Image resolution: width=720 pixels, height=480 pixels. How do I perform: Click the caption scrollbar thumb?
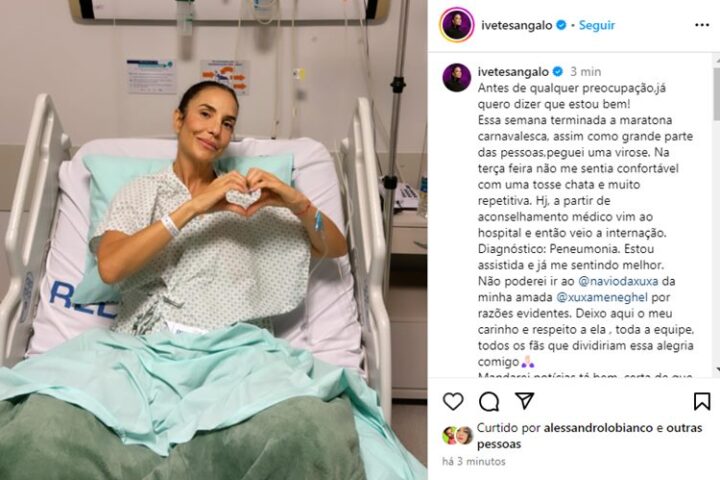click(x=716, y=94)
